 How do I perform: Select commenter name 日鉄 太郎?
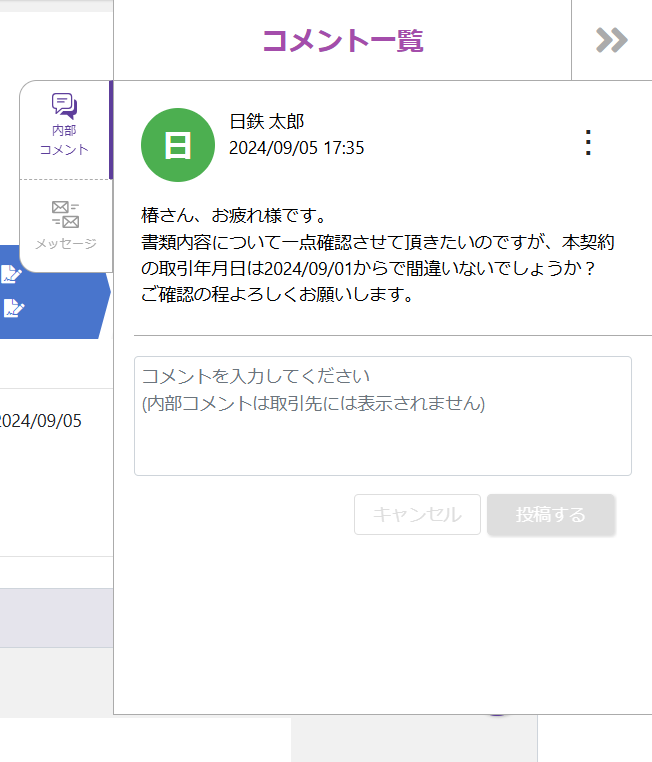pos(266,121)
